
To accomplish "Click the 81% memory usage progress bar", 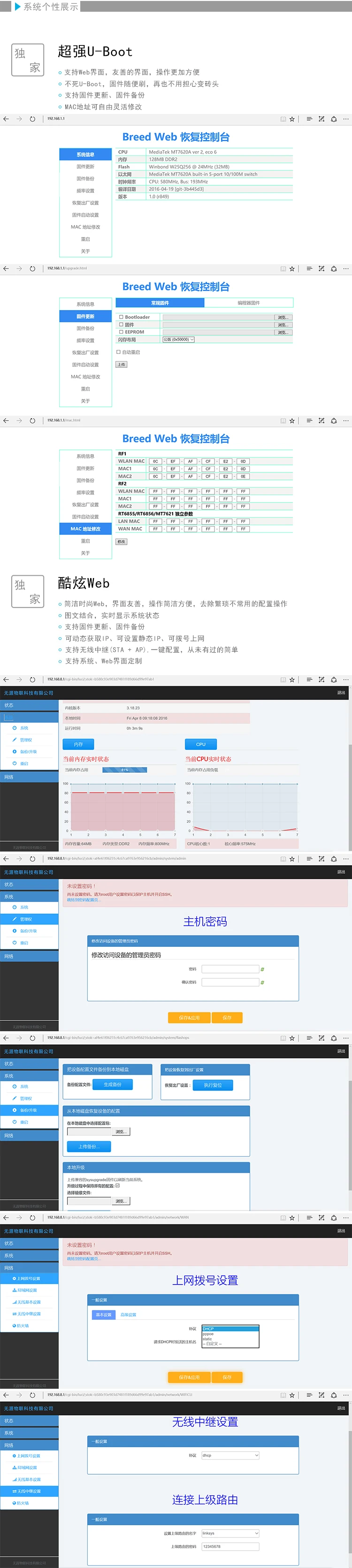I will click(125, 770).
